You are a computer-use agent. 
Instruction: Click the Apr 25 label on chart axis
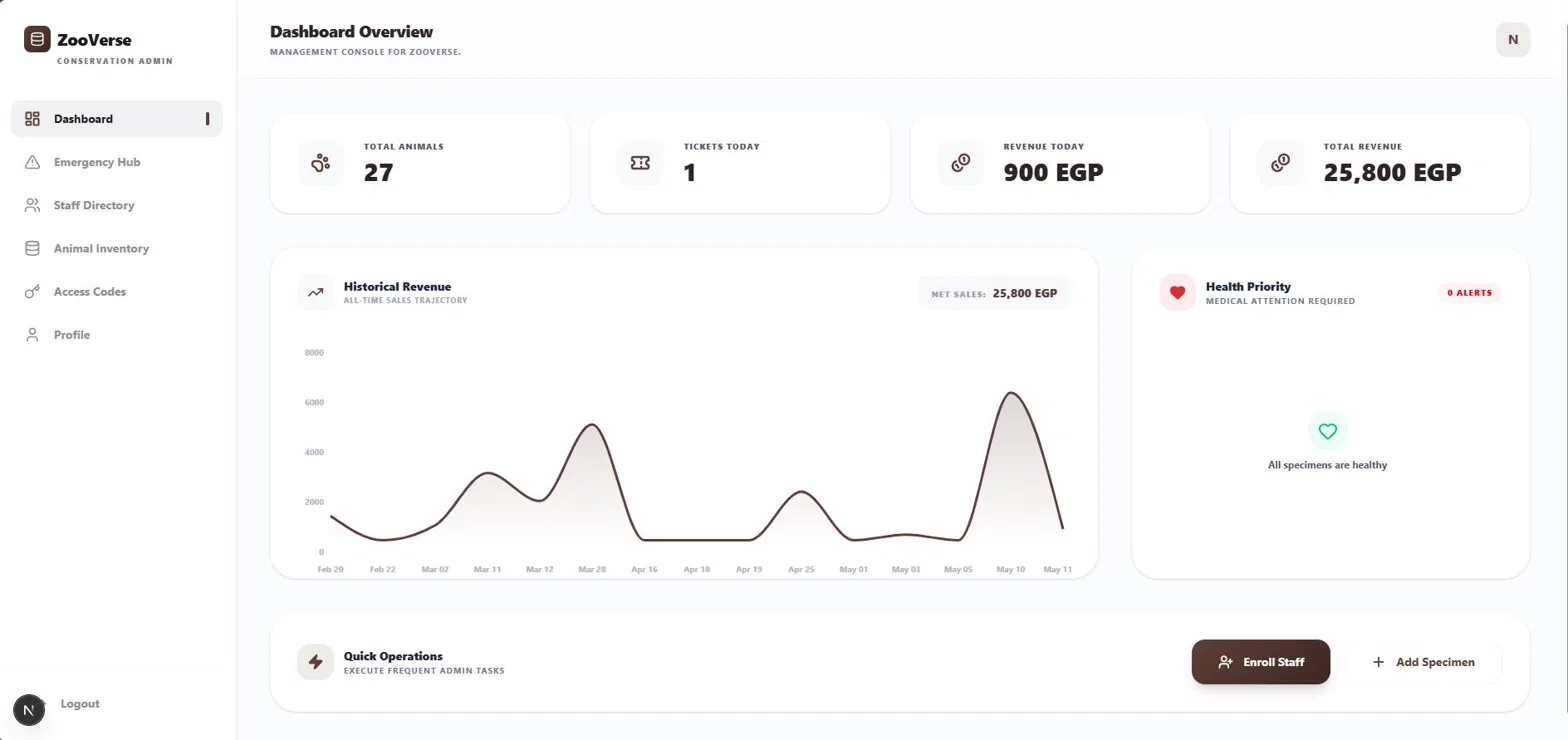[x=801, y=569]
